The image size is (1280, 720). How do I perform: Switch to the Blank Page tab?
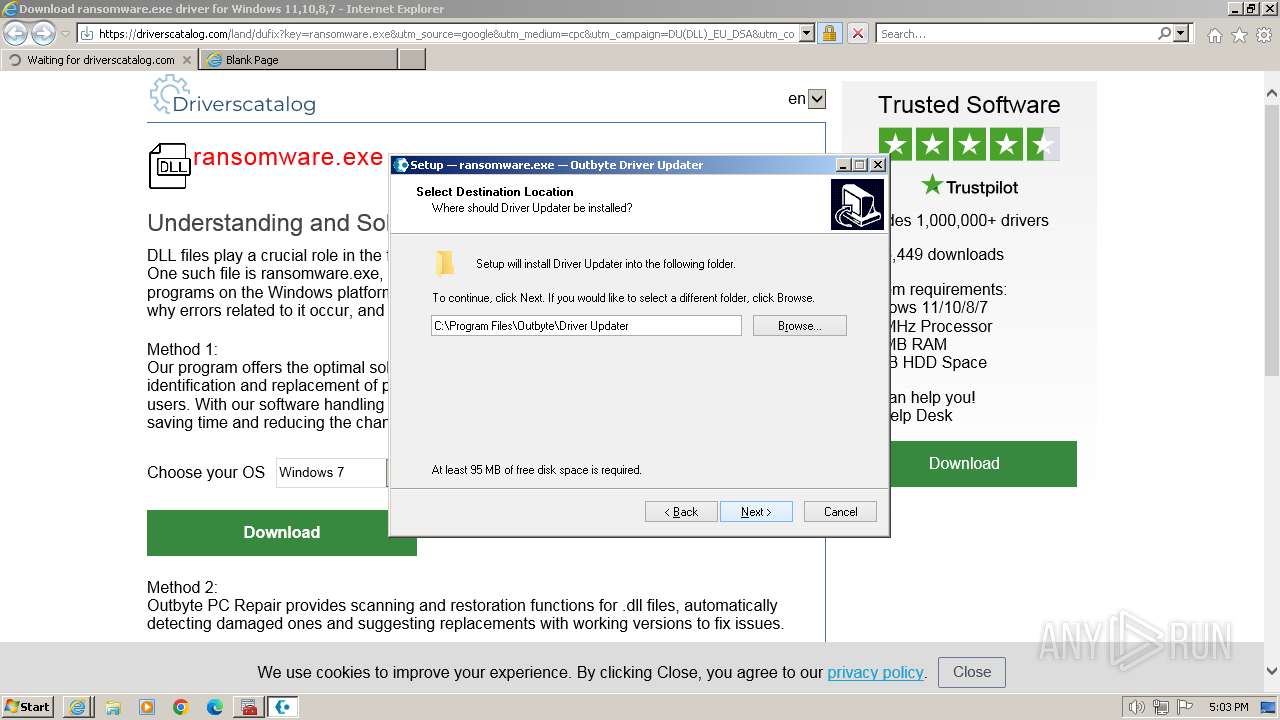[298, 60]
